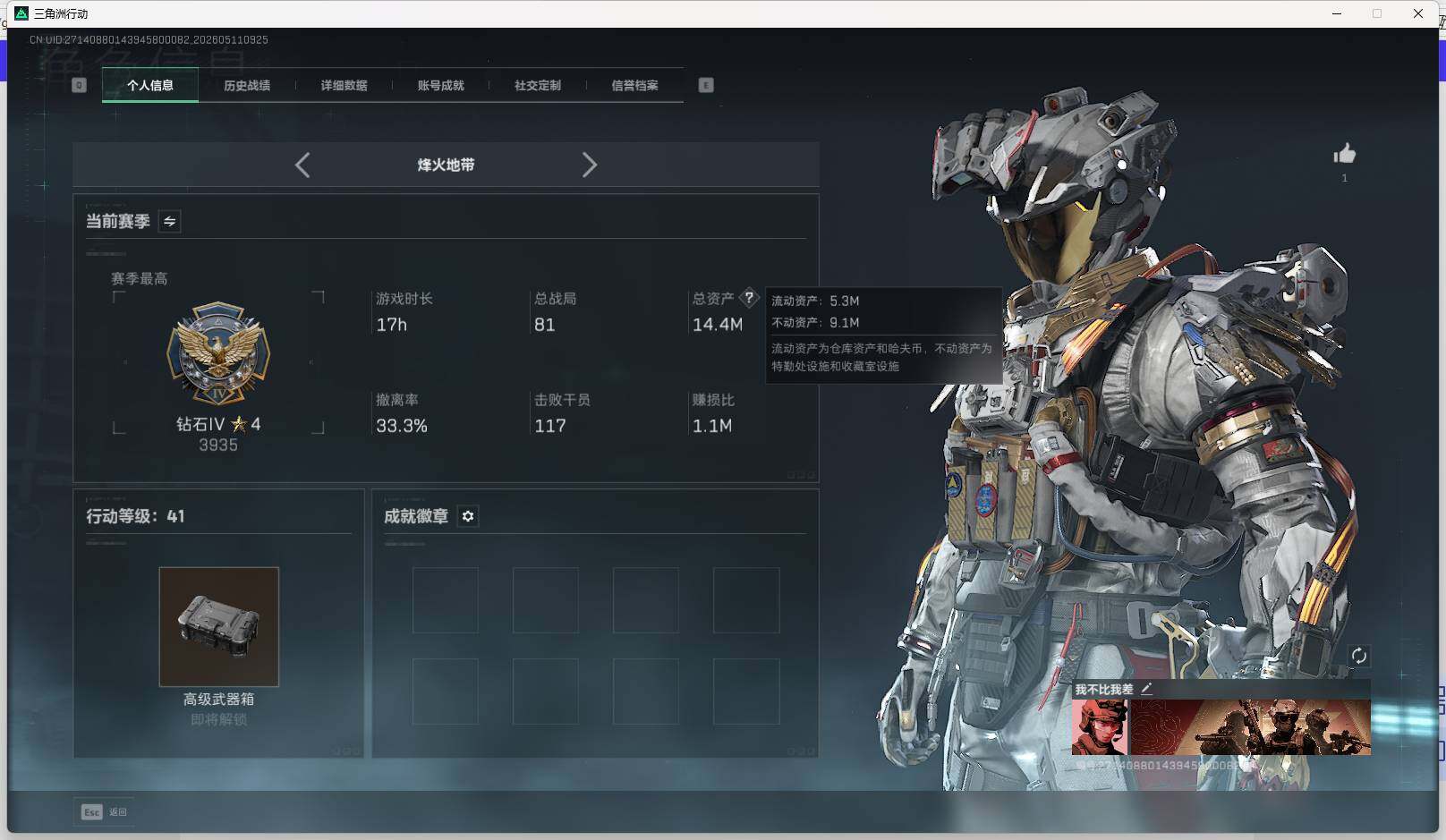1446x840 pixels.
Task: Click the 赚损比 value 1.1M
Action: click(712, 426)
